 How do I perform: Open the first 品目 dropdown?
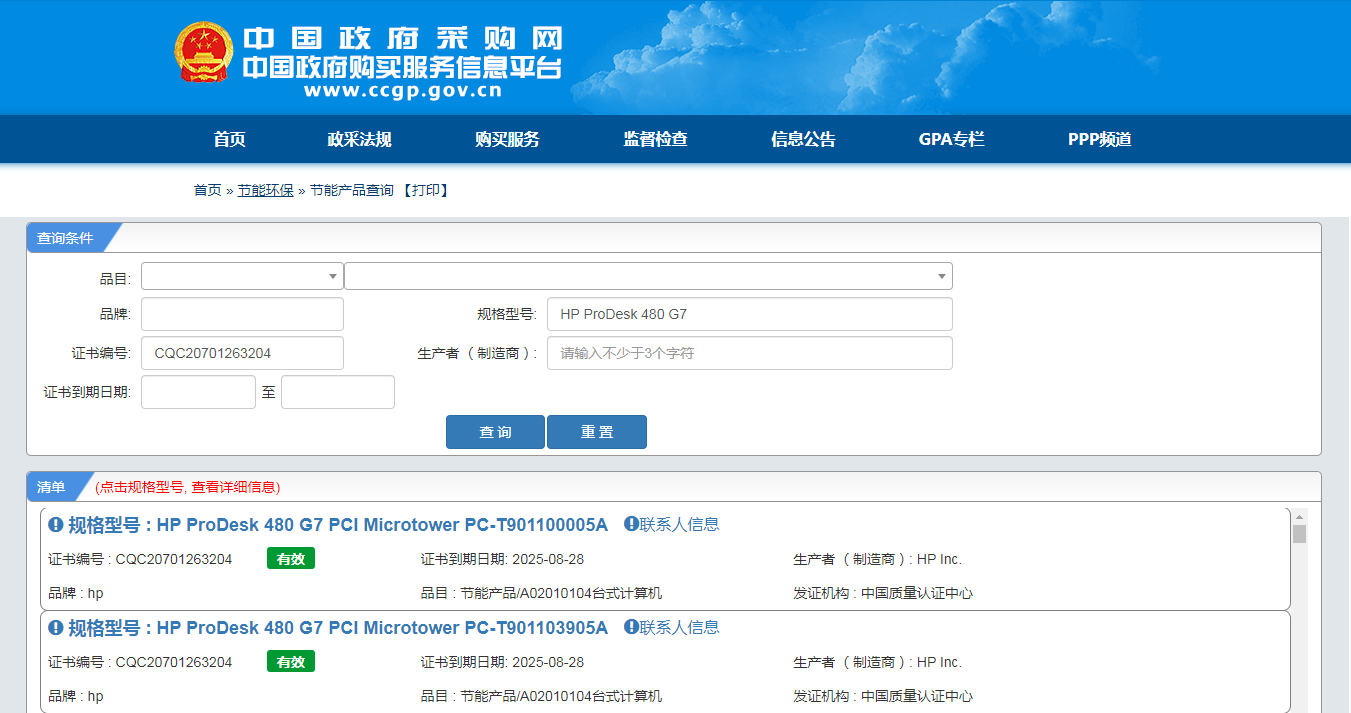tap(242, 276)
